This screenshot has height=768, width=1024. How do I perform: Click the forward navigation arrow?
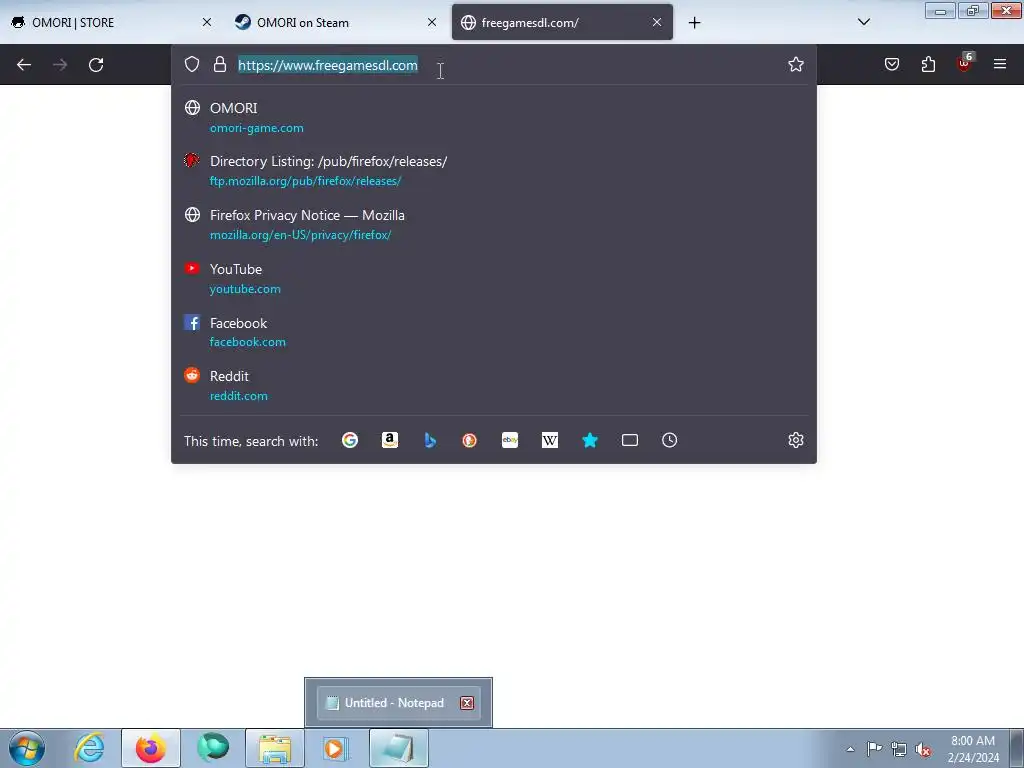click(x=60, y=65)
